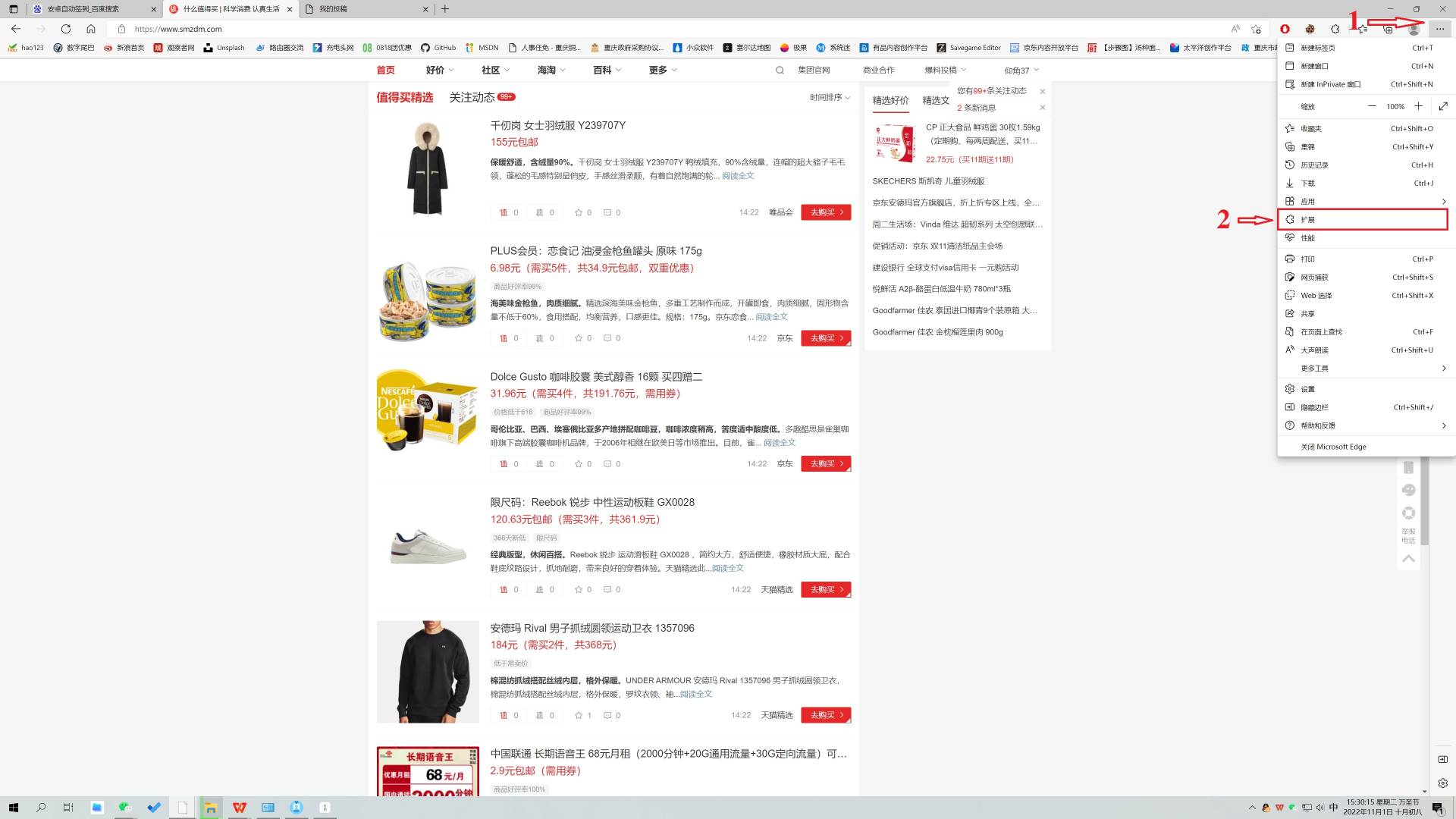Switch to the 我的投稿 browser tab
This screenshot has width=1456, height=819.
[366, 9]
